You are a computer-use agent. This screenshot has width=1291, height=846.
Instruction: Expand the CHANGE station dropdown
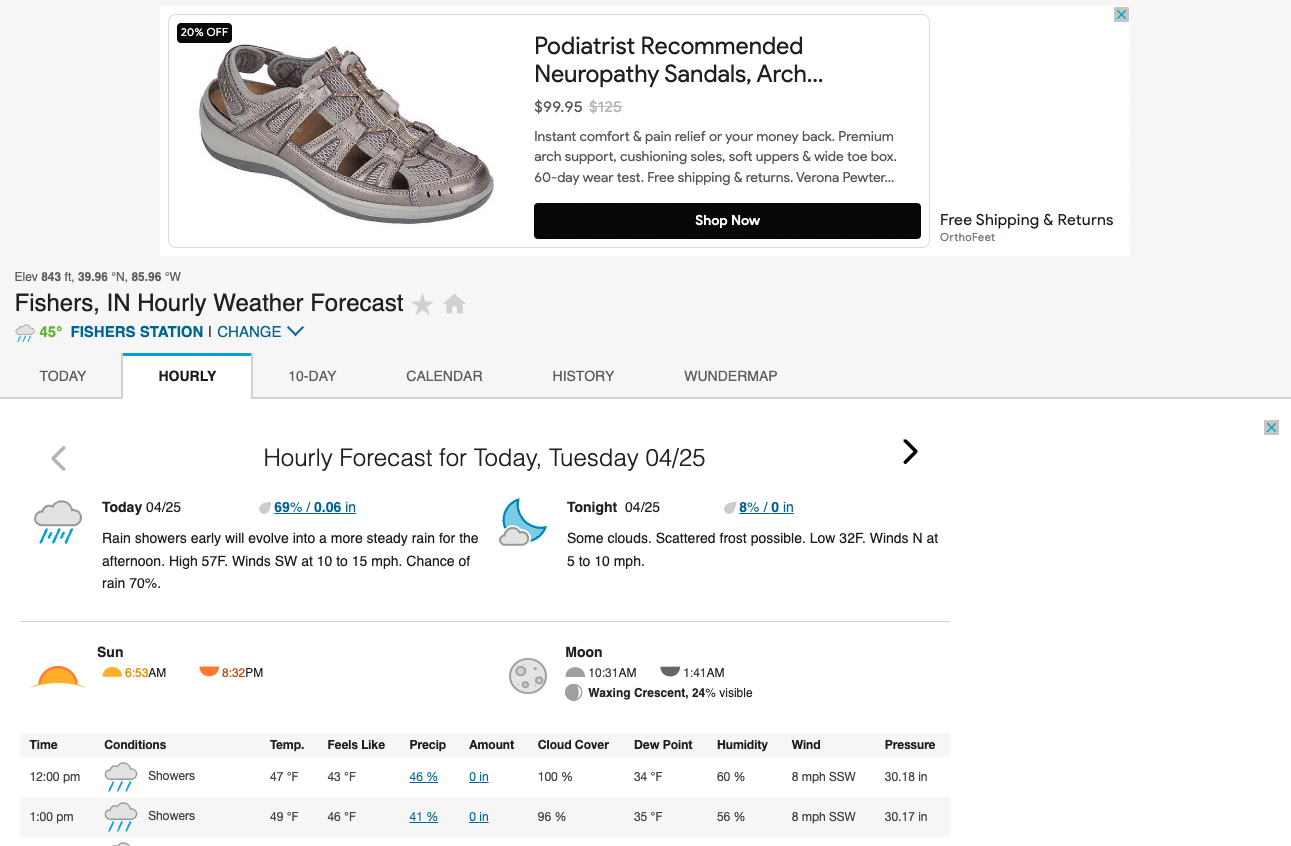click(260, 332)
